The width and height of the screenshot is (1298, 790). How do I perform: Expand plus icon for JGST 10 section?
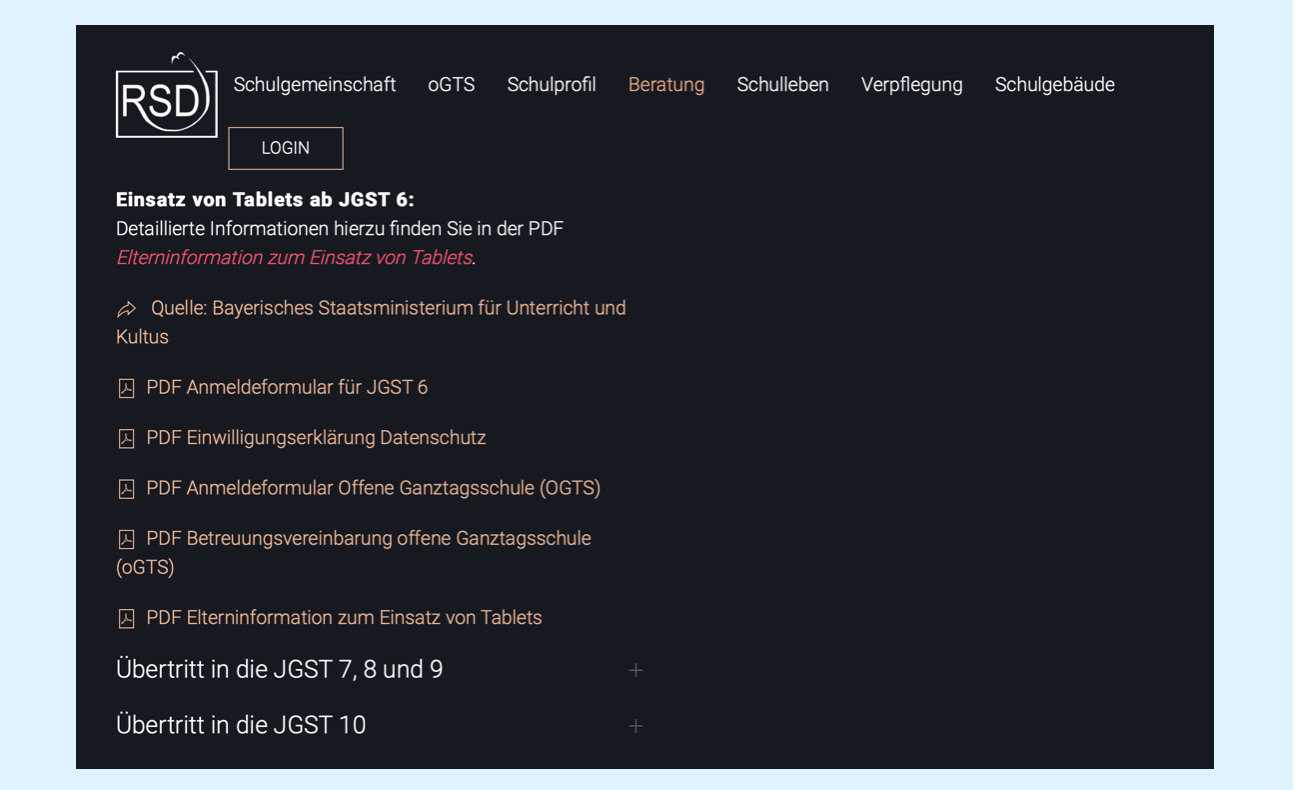pos(635,726)
